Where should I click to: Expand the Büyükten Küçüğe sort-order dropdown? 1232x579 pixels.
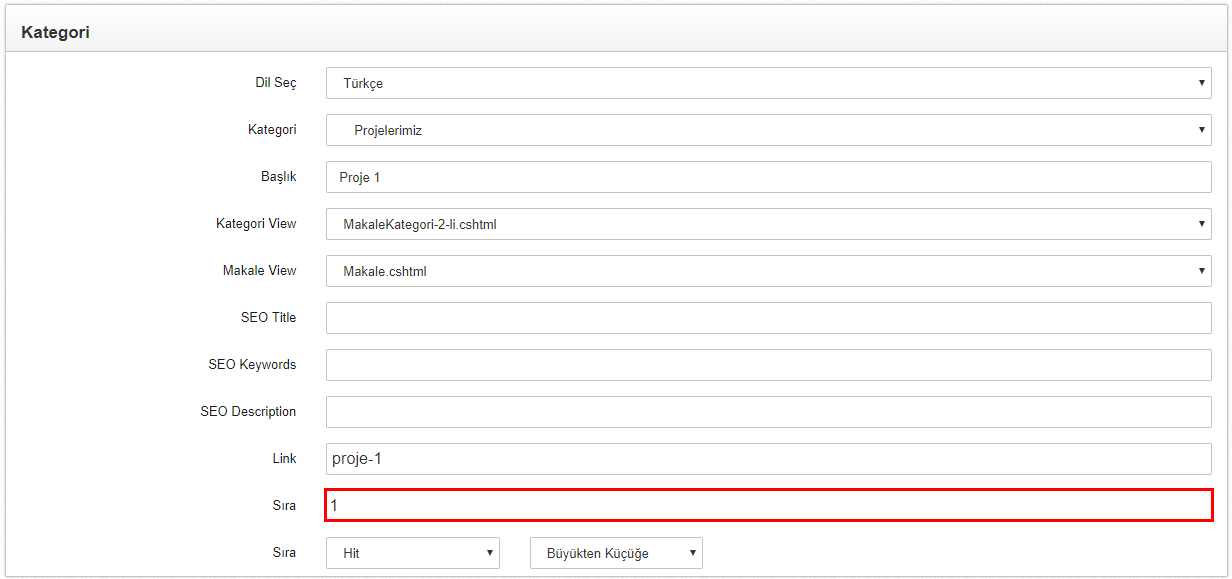pos(616,553)
